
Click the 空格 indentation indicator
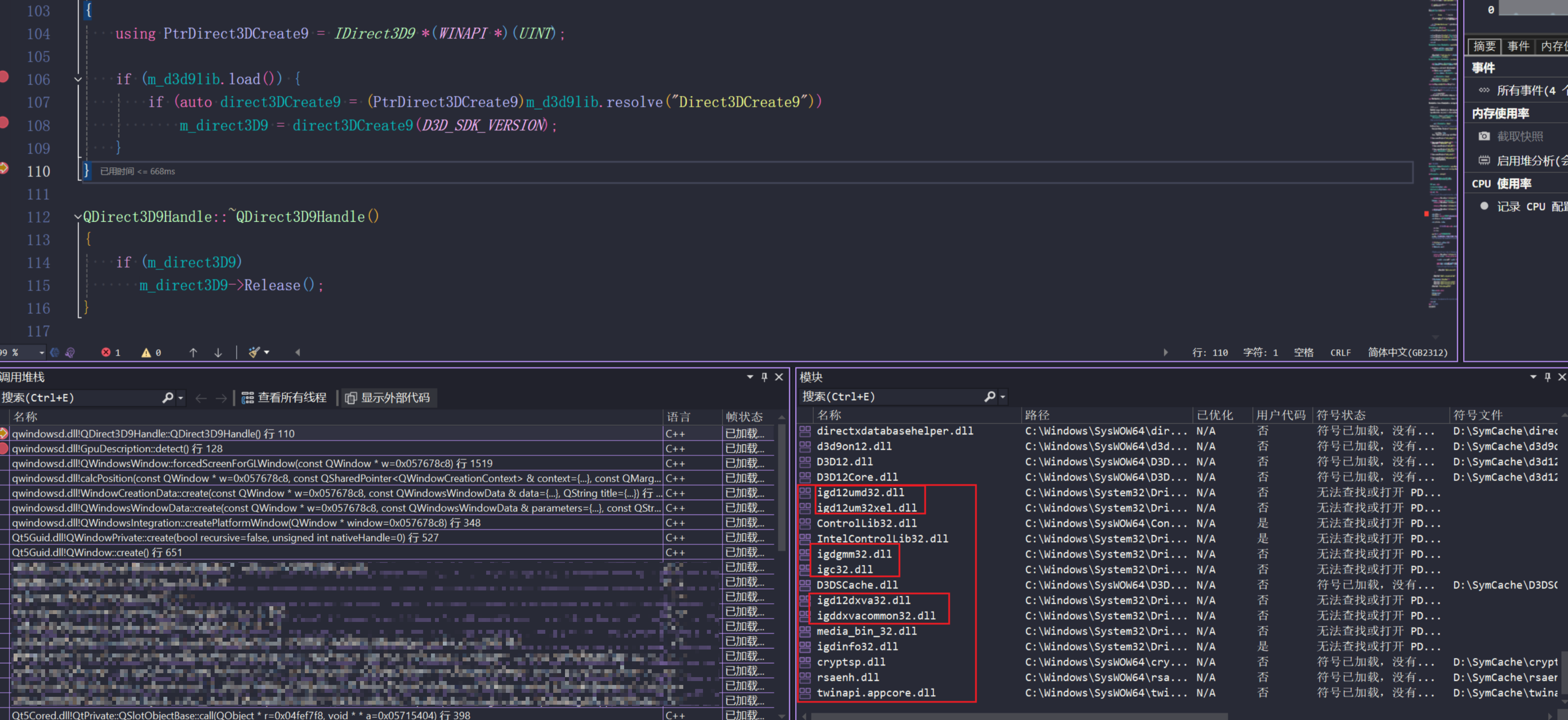pyautogui.click(x=1303, y=352)
